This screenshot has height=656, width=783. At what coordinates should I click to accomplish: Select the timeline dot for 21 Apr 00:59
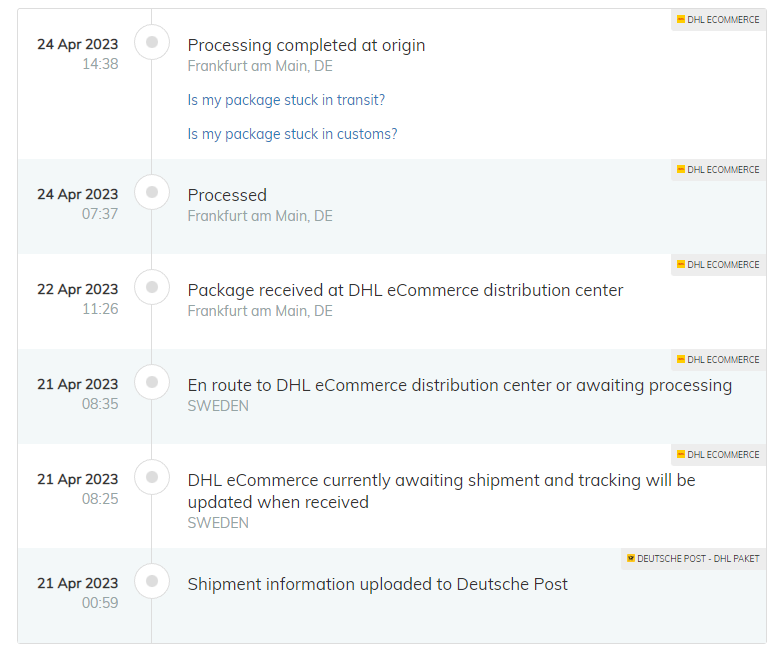click(x=152, y=581)
